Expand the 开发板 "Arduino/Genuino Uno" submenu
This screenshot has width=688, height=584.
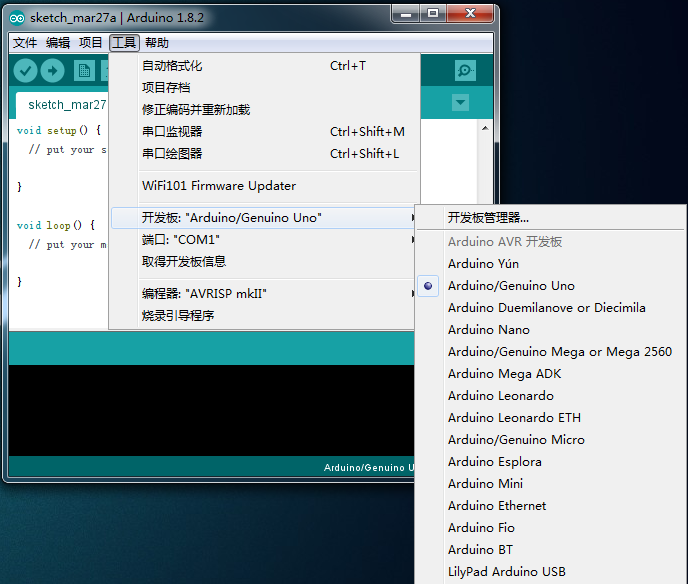coord(263,218)
